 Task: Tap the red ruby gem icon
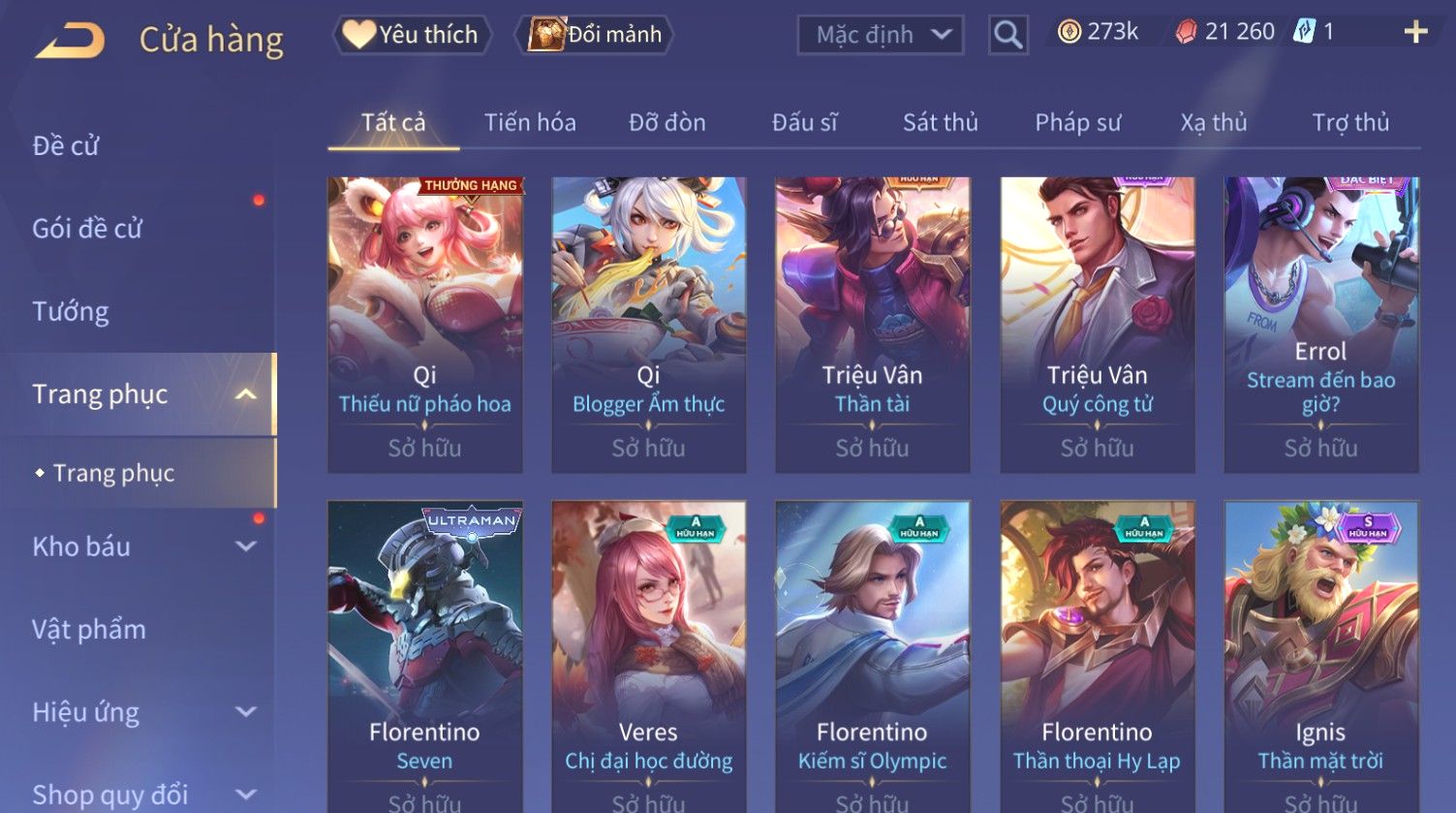pyautogui.click(x=1186, y=32)
